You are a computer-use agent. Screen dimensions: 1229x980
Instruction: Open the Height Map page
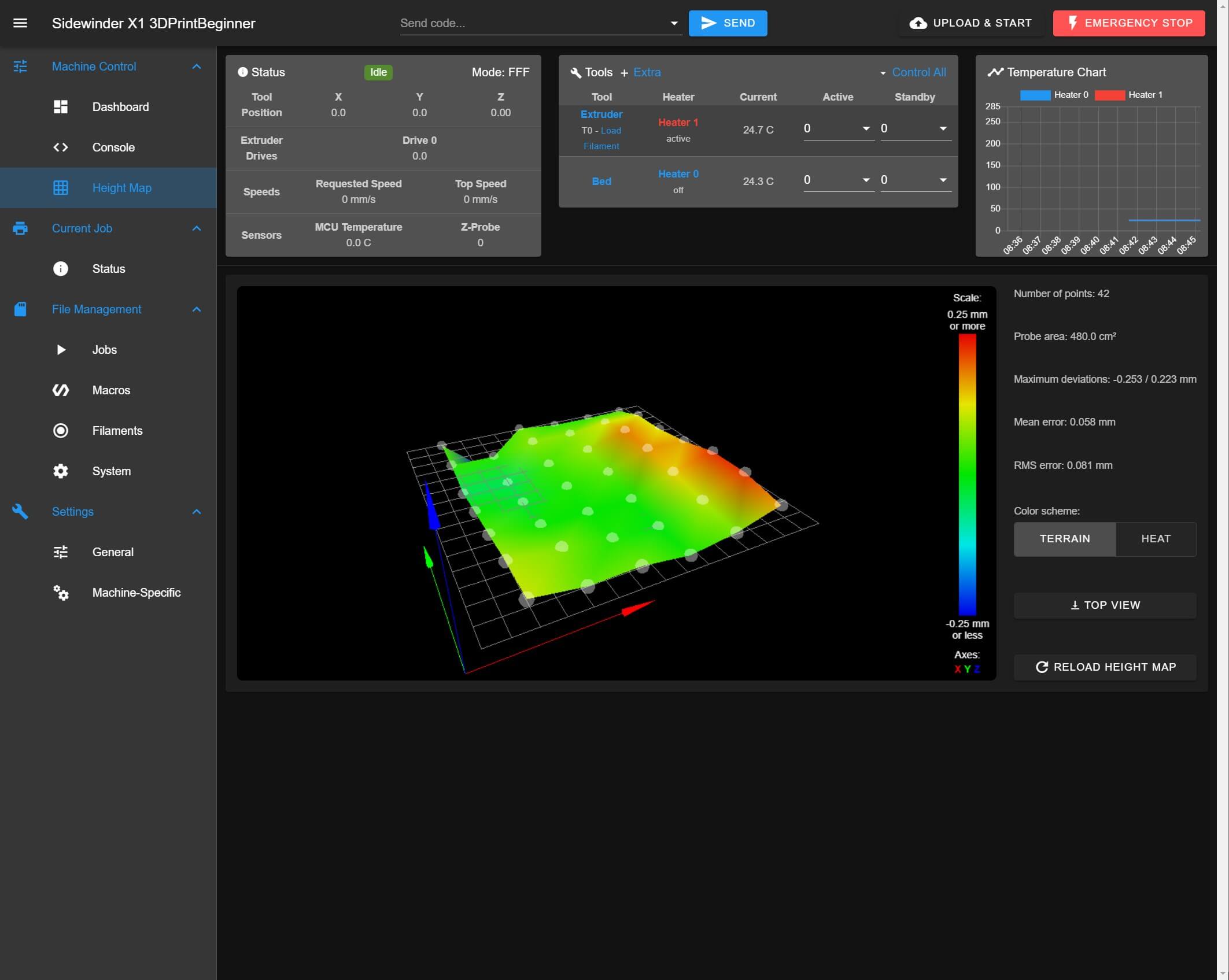pyautogui.click(x=121, y=188)
